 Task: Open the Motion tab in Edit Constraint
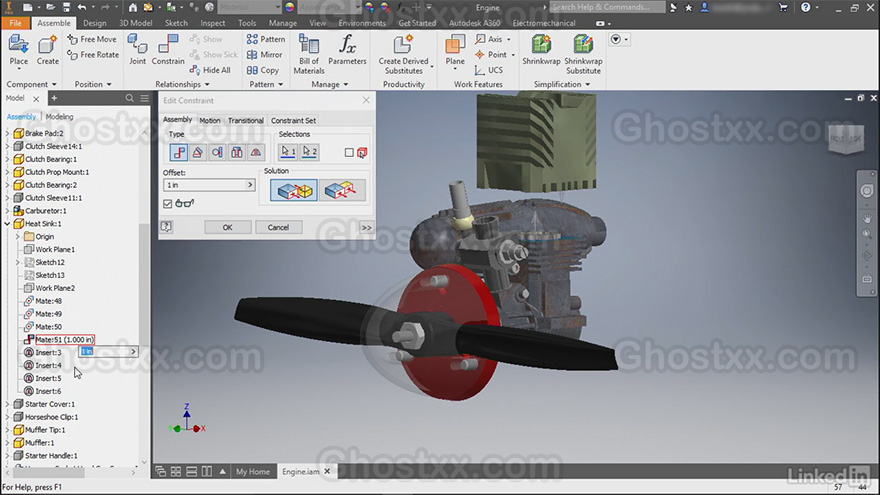click(x=210, y=120)
